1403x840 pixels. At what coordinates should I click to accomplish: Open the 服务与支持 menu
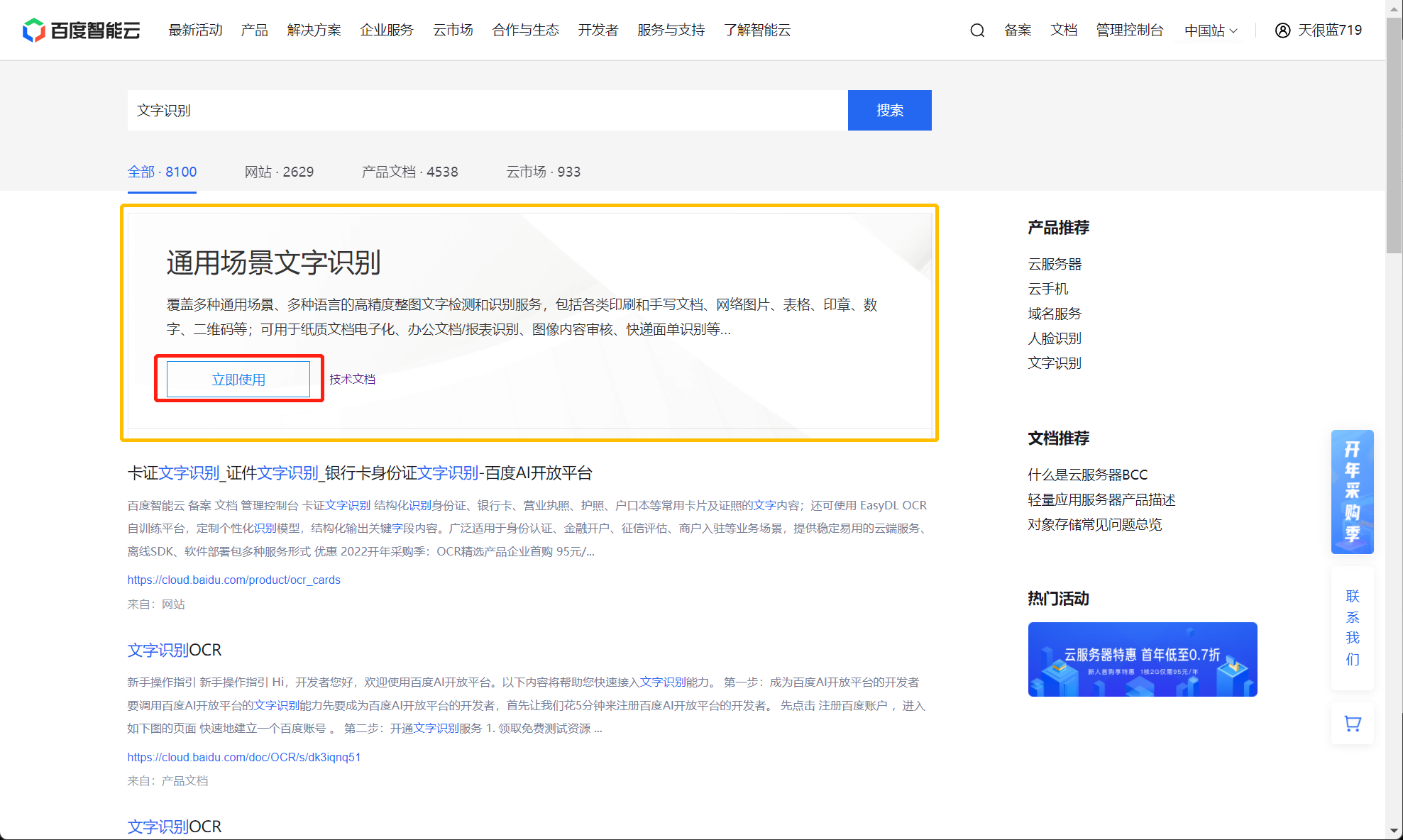[x=671, y=31]
